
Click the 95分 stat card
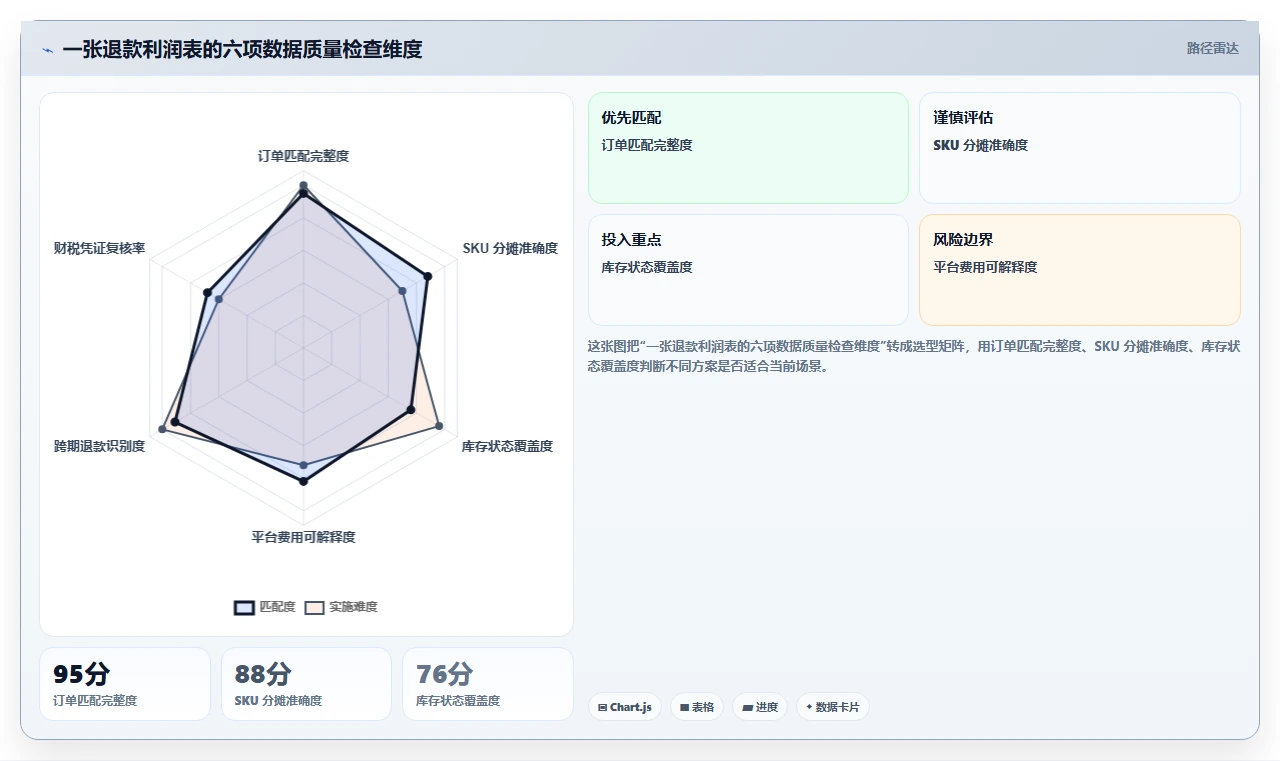pos(125,684)
